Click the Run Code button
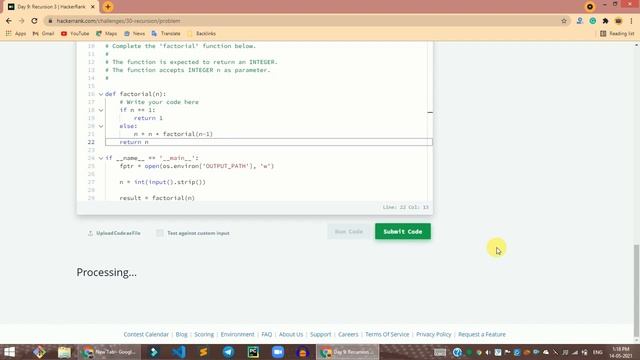Viewport: 640px width, 360px height. (349, 231)
